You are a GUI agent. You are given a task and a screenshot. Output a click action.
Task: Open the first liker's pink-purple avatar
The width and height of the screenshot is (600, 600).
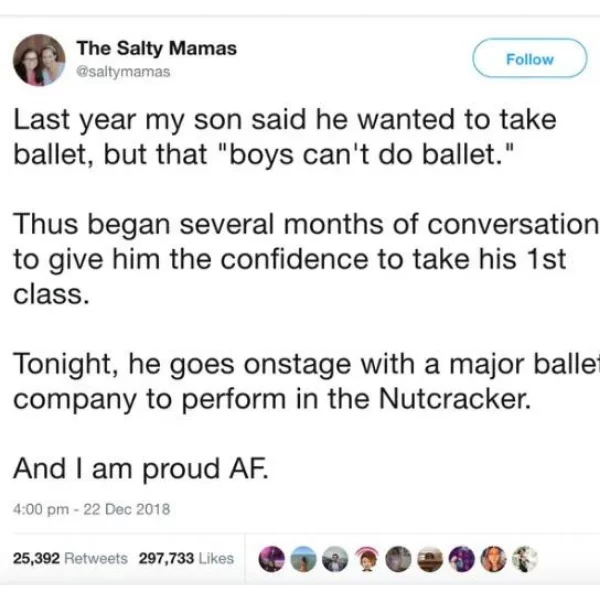pyautogui.click(x=271, y=559)
